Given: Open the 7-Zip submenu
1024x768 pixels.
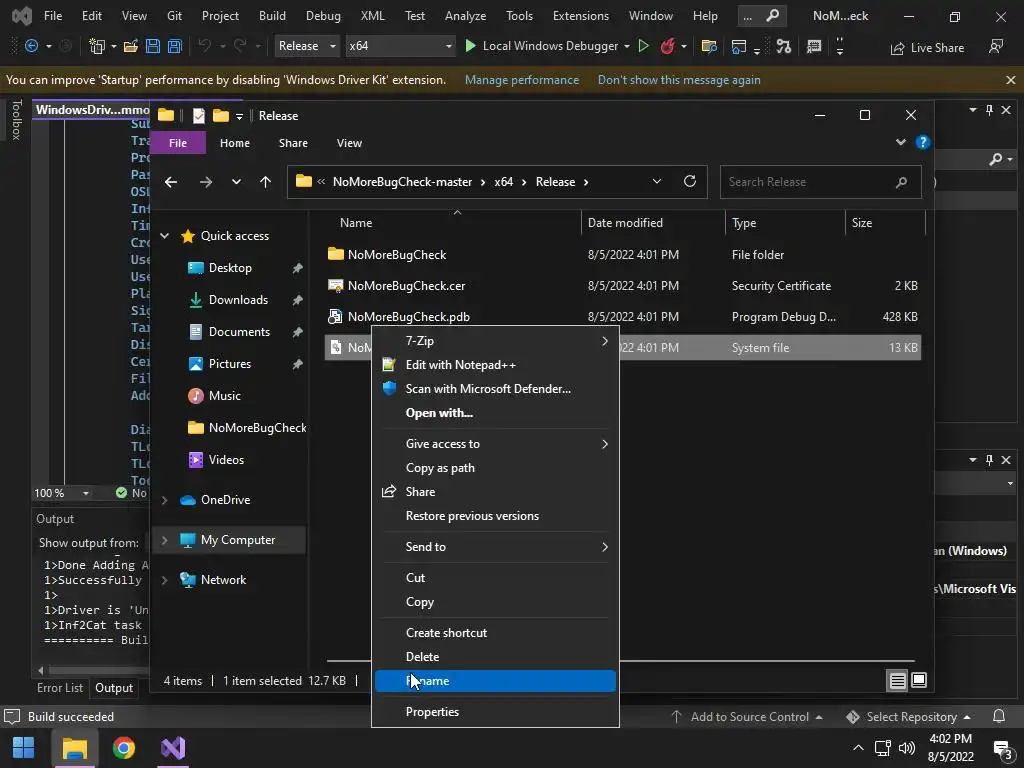Looking at the screenshot, I should click(495, 341).
